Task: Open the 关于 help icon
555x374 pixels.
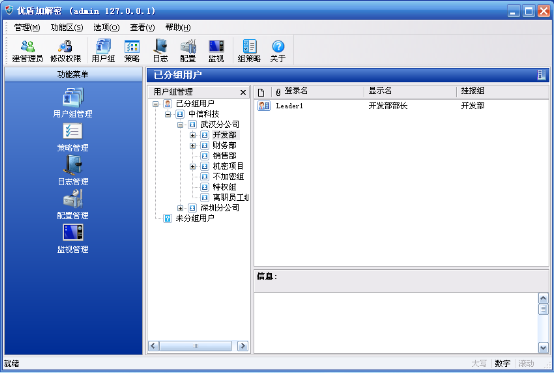Action: click(x=278, y=51)
